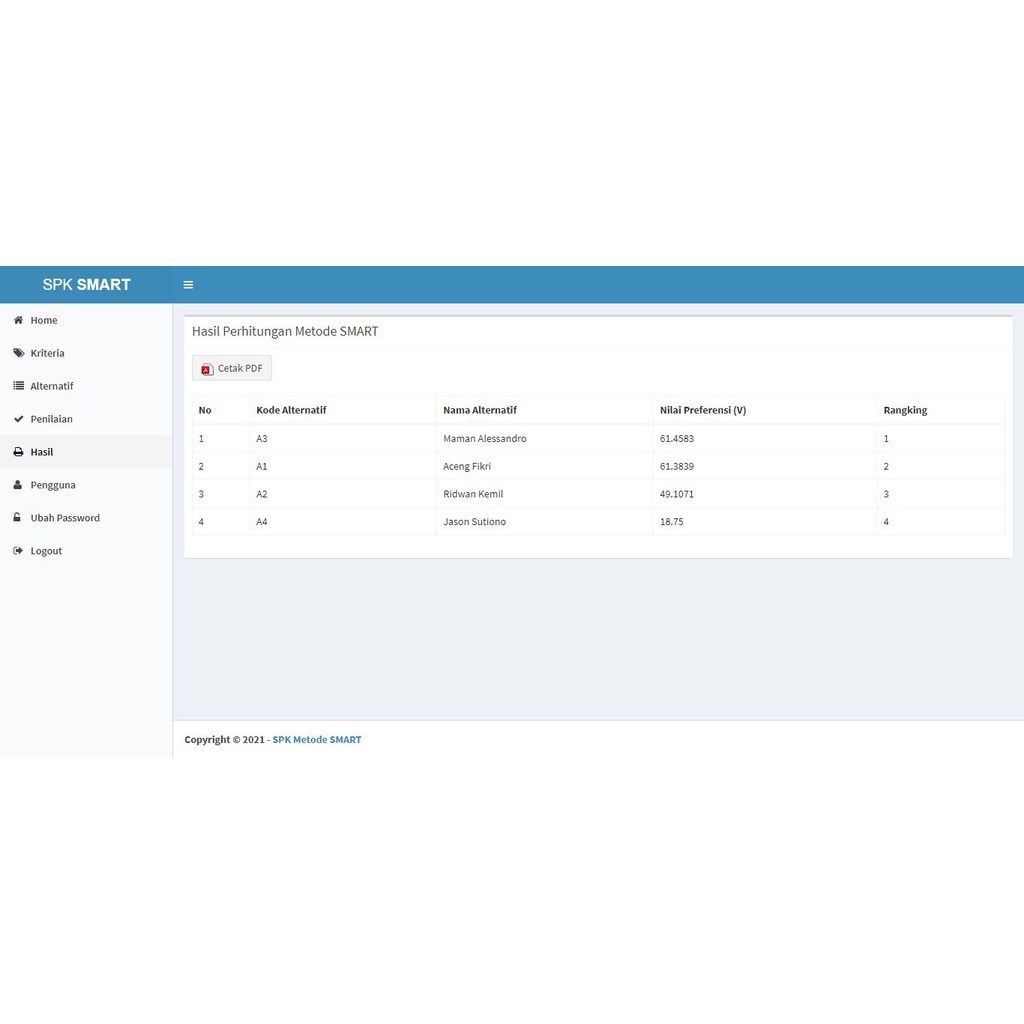This screenshot has width=1024, height=1024.
Task: Open the Kriteria menu item
Action: point(47,353)
